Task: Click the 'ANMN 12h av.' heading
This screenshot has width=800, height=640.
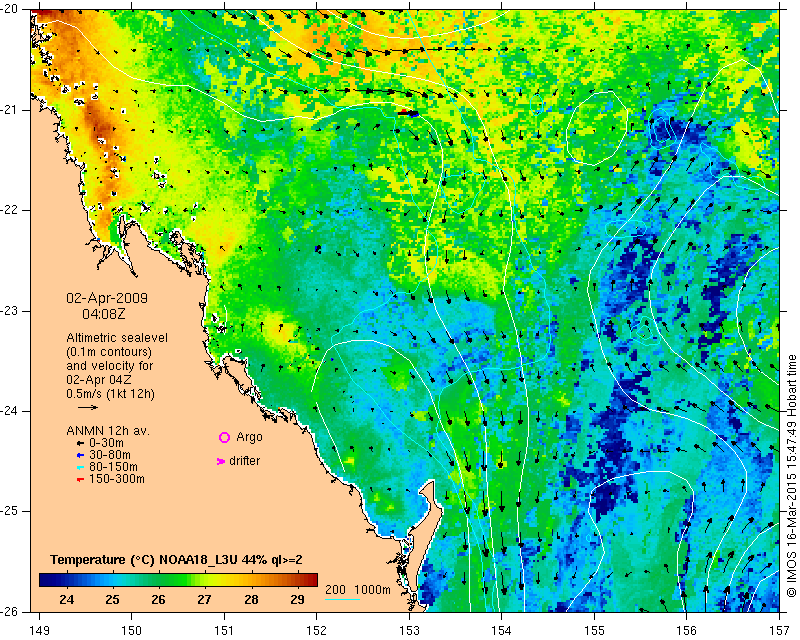Action: coord(108,431)
